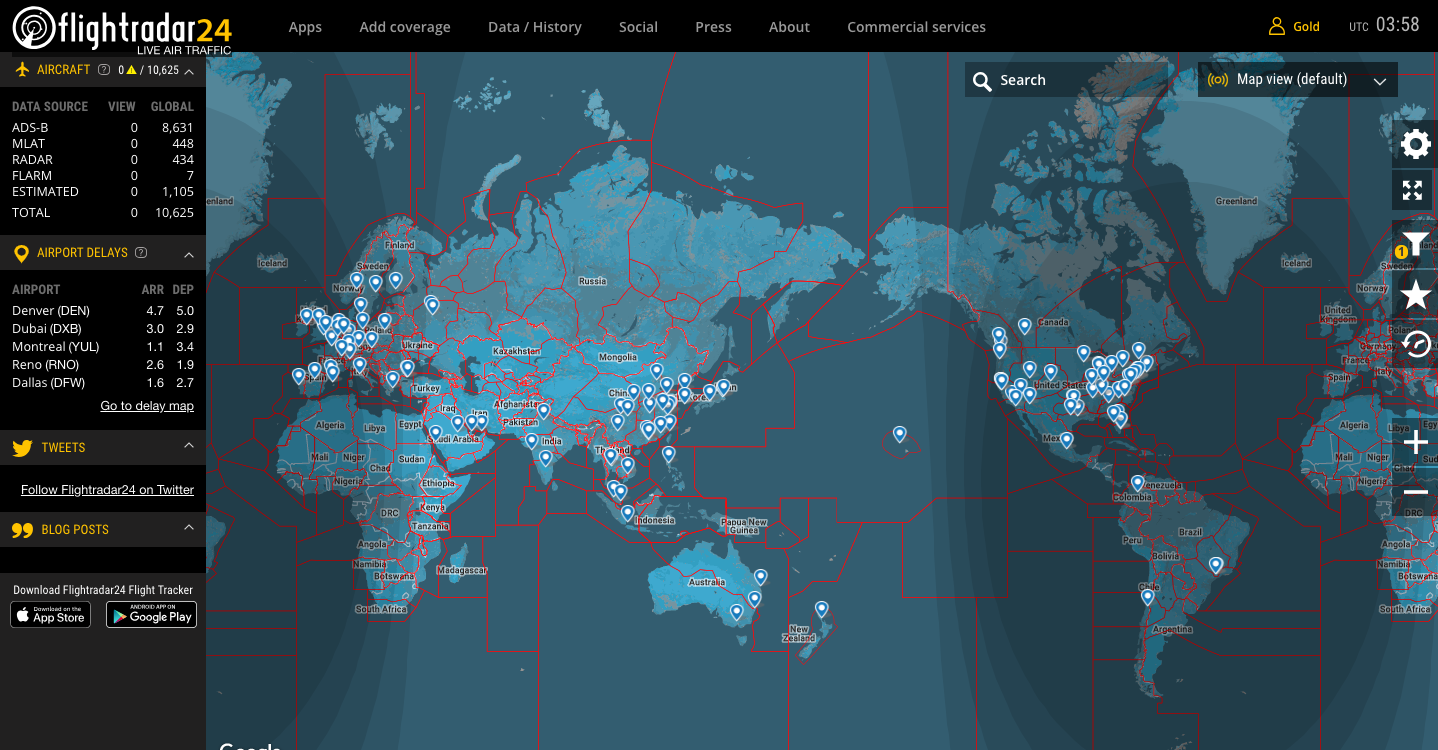Click the aircraft count 0 / 10,625
1438x750 pixels.
[x=148, y=70]
